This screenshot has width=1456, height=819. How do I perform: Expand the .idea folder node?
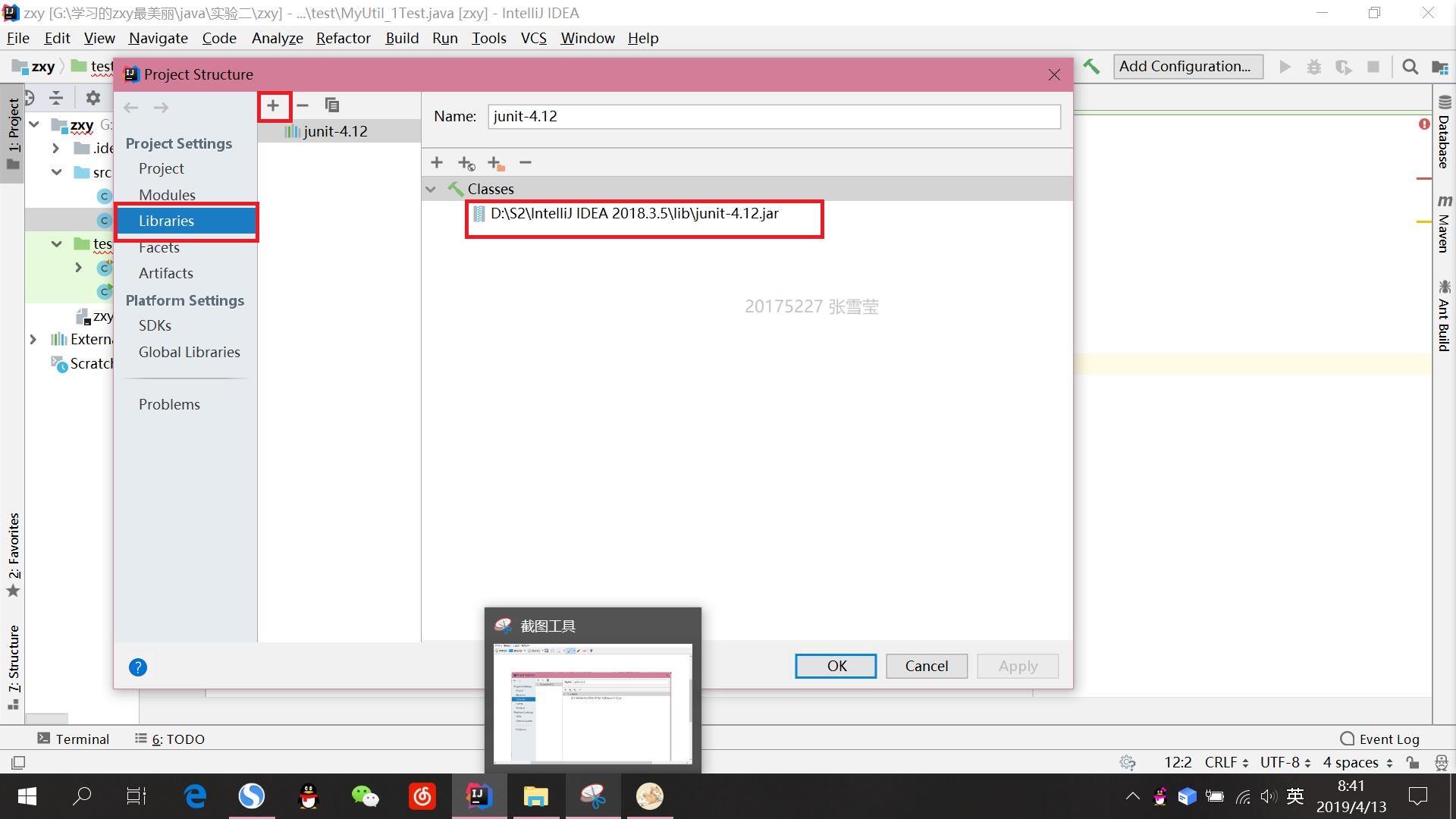[55, 148]
